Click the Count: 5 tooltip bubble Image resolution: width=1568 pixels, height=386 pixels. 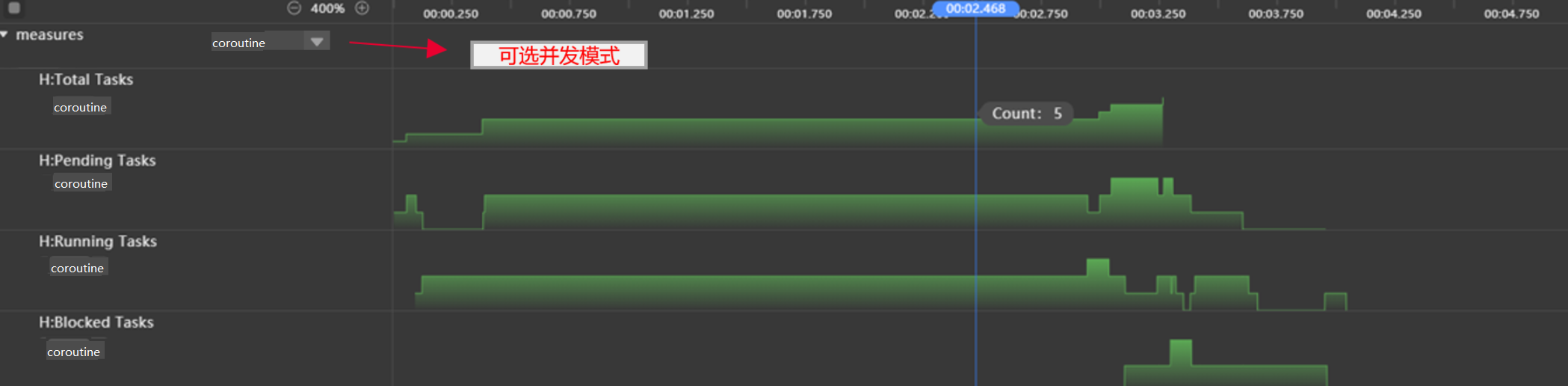[1026, 114]
